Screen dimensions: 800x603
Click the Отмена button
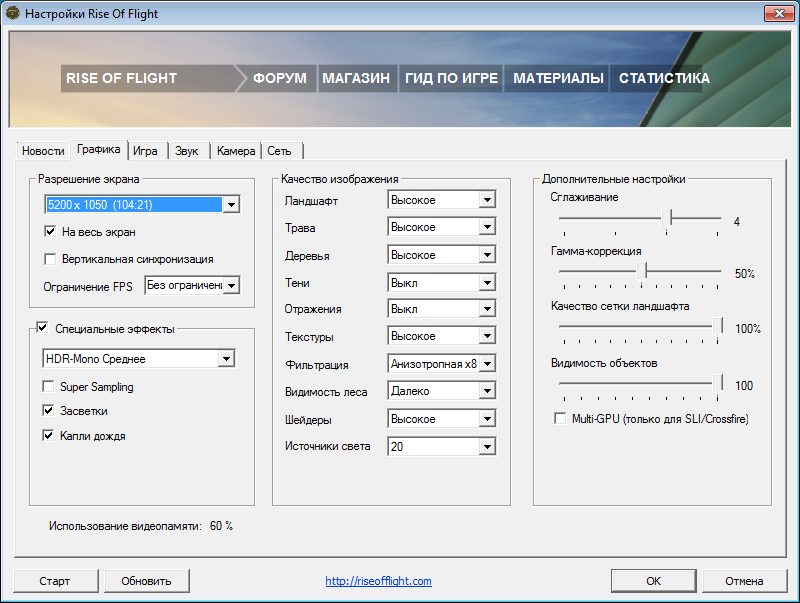coord(744,581)
